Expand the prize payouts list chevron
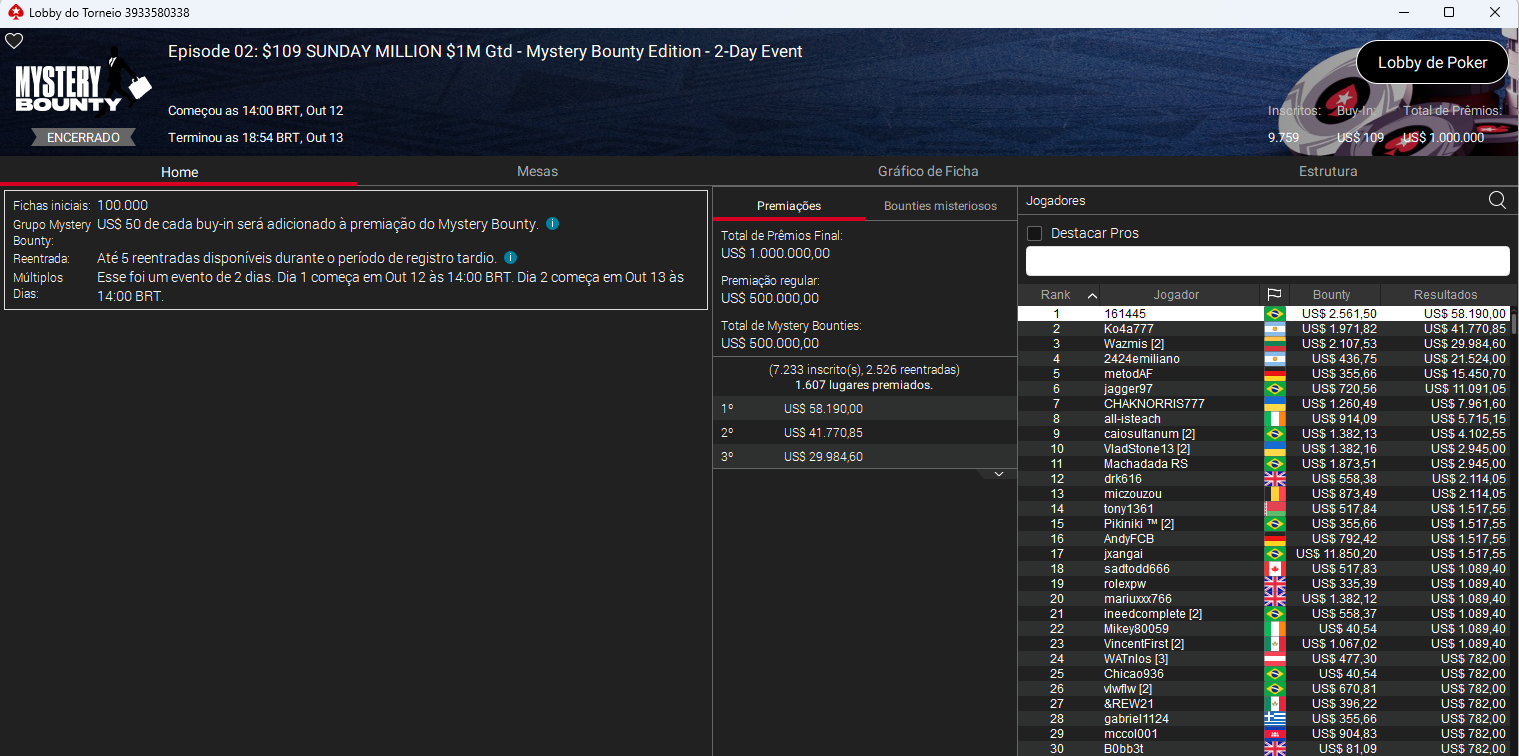The width and height of the screenshot is (1519, 756). pyautogui.click(x=997, y=474)
